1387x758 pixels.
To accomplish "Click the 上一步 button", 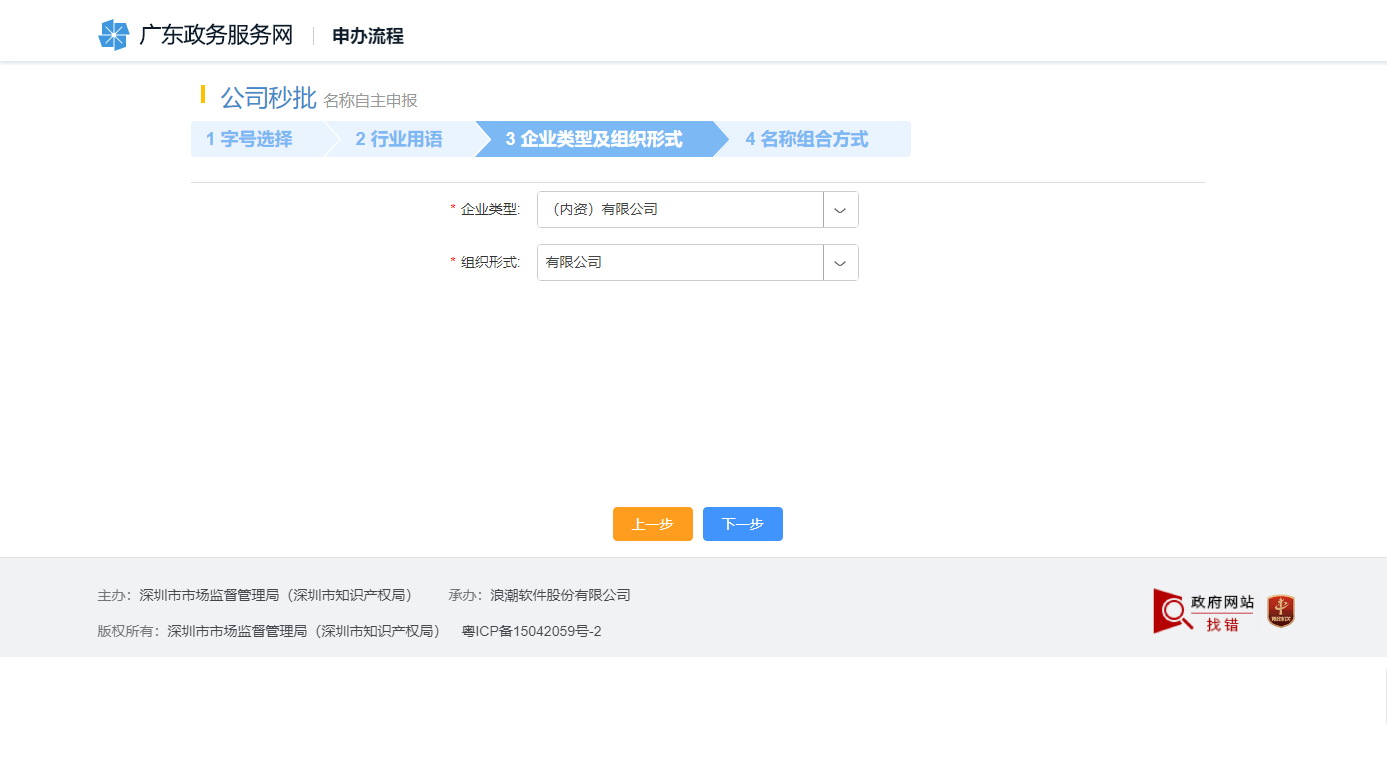I will pyautogui.click(x=652, y=523).
